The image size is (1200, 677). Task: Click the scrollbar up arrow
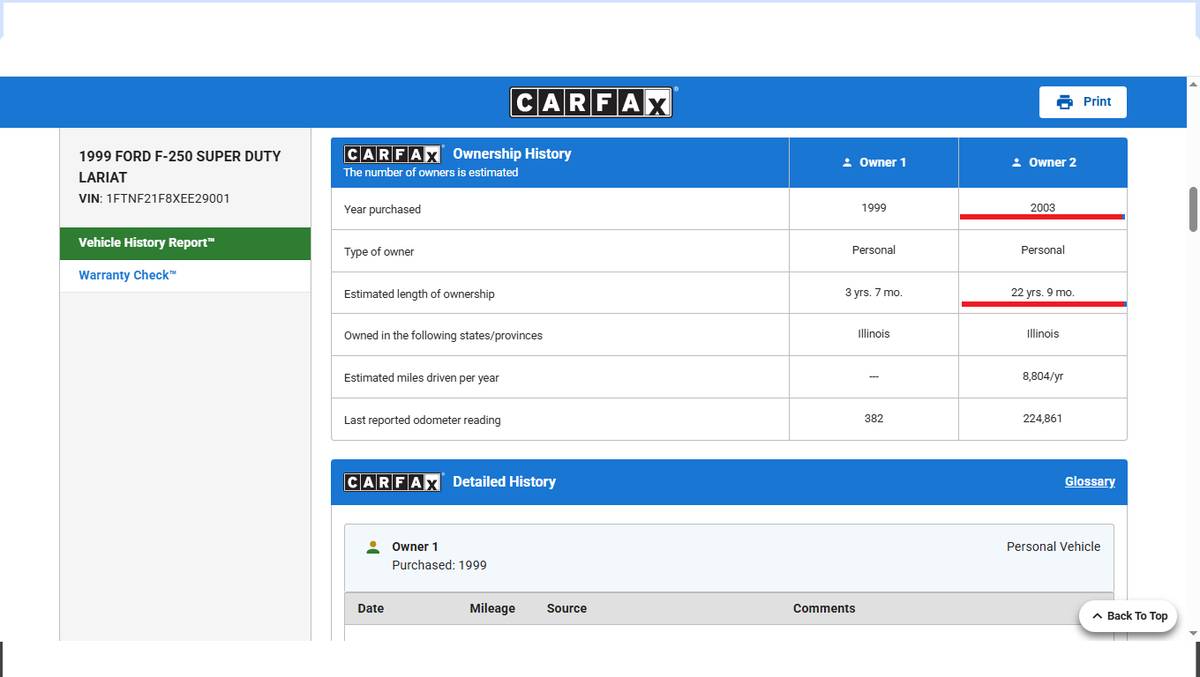click(1192, 85)
